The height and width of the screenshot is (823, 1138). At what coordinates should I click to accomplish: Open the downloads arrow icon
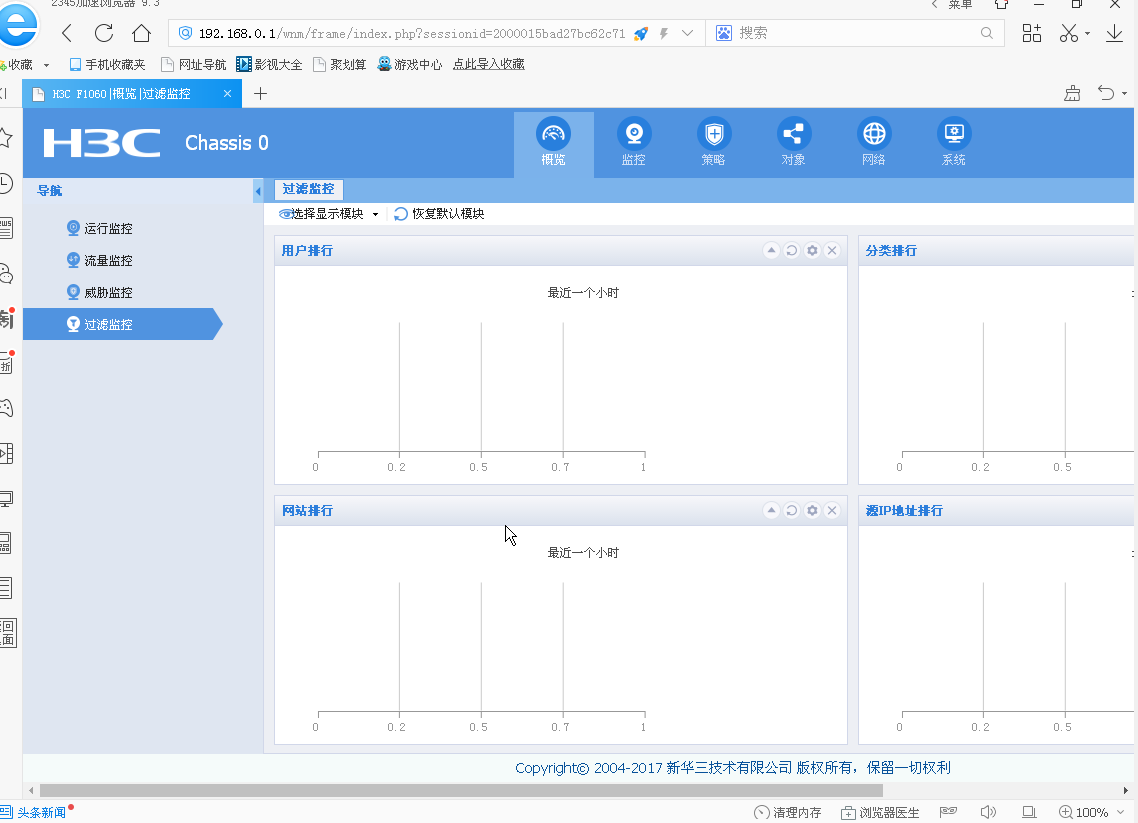pos(1114,33)
